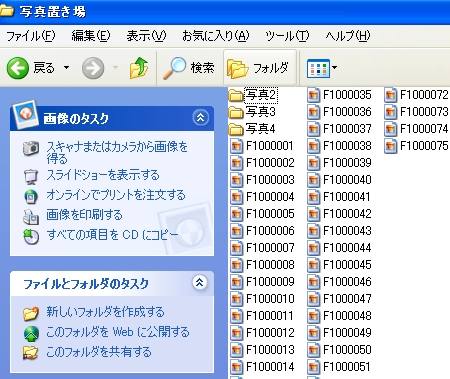Click the online print order icon
Image resolution: width=450 pixels, height=379 pixels.
point(31,196)
